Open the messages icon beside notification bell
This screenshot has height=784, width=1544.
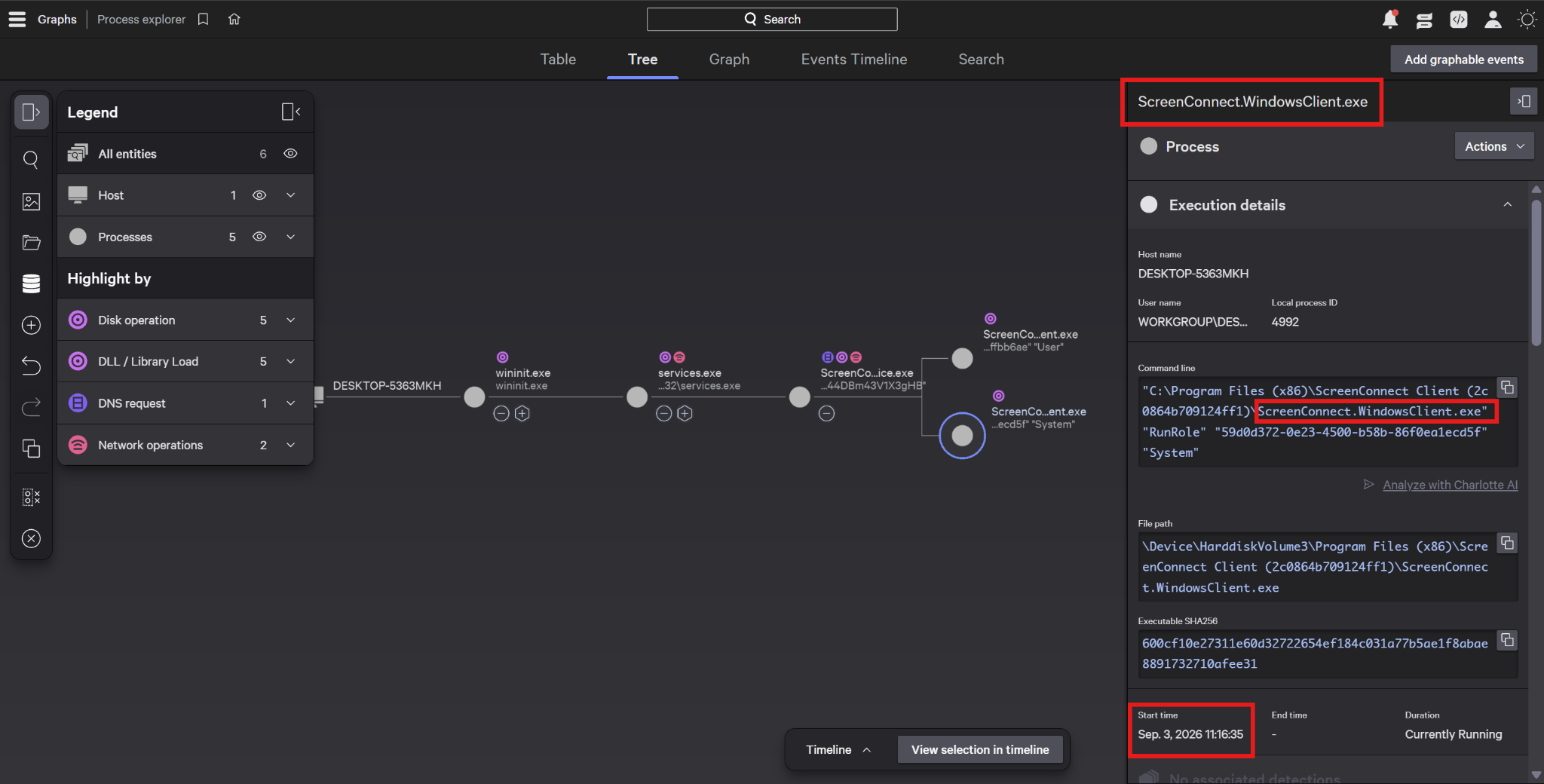pyautogui.click(x=1424, y=20)
